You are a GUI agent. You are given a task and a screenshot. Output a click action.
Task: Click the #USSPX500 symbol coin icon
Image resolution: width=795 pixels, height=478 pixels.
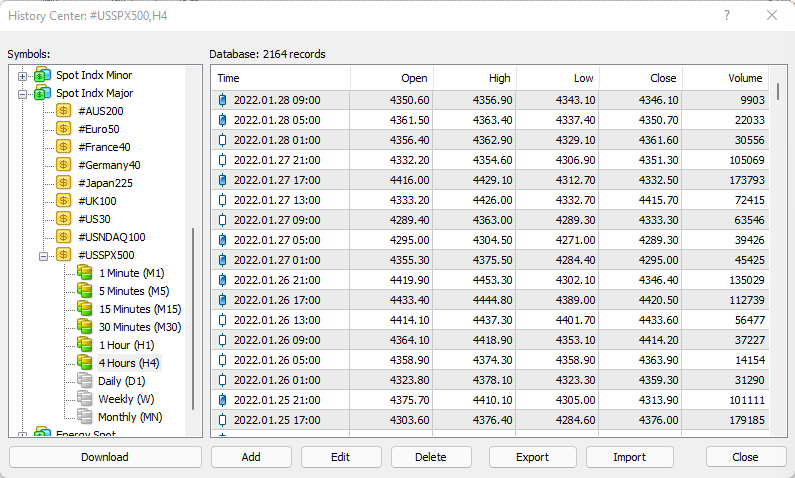click(x=63, y=255)
